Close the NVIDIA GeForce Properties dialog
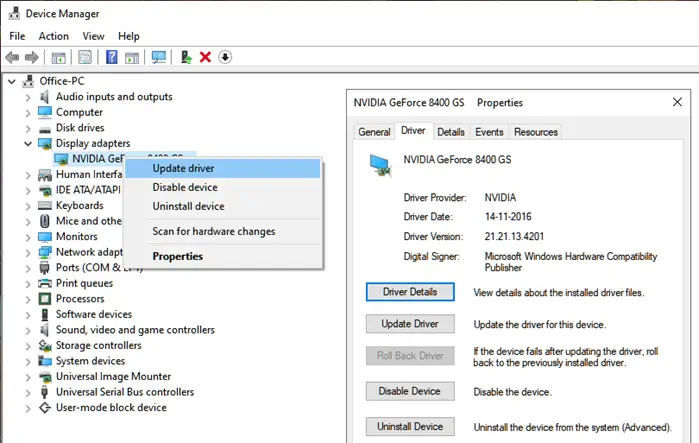Screen dimensions: 699x443 point(677,102)
